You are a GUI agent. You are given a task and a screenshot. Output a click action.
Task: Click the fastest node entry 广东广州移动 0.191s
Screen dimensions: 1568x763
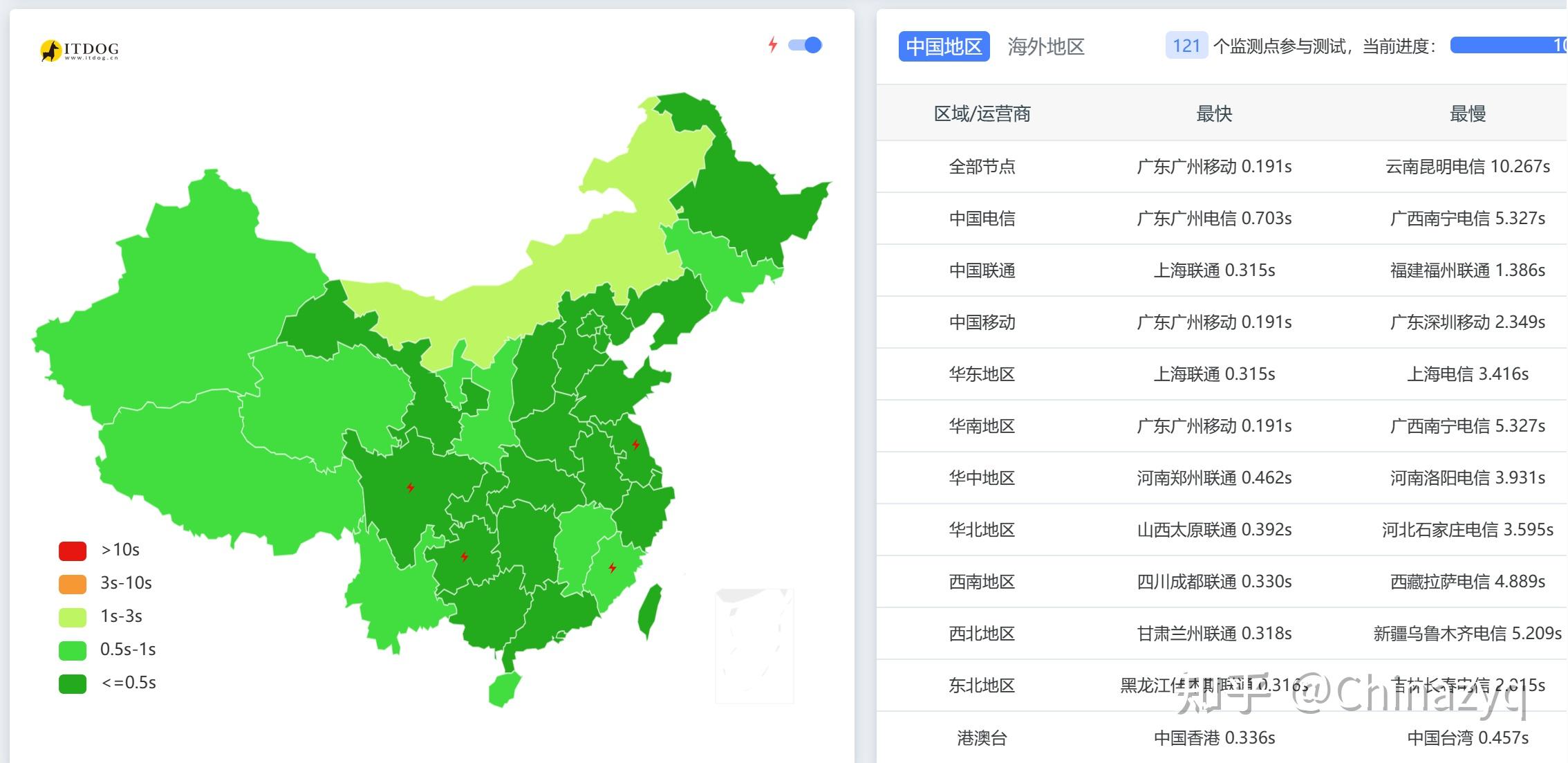pos(1214,166)
